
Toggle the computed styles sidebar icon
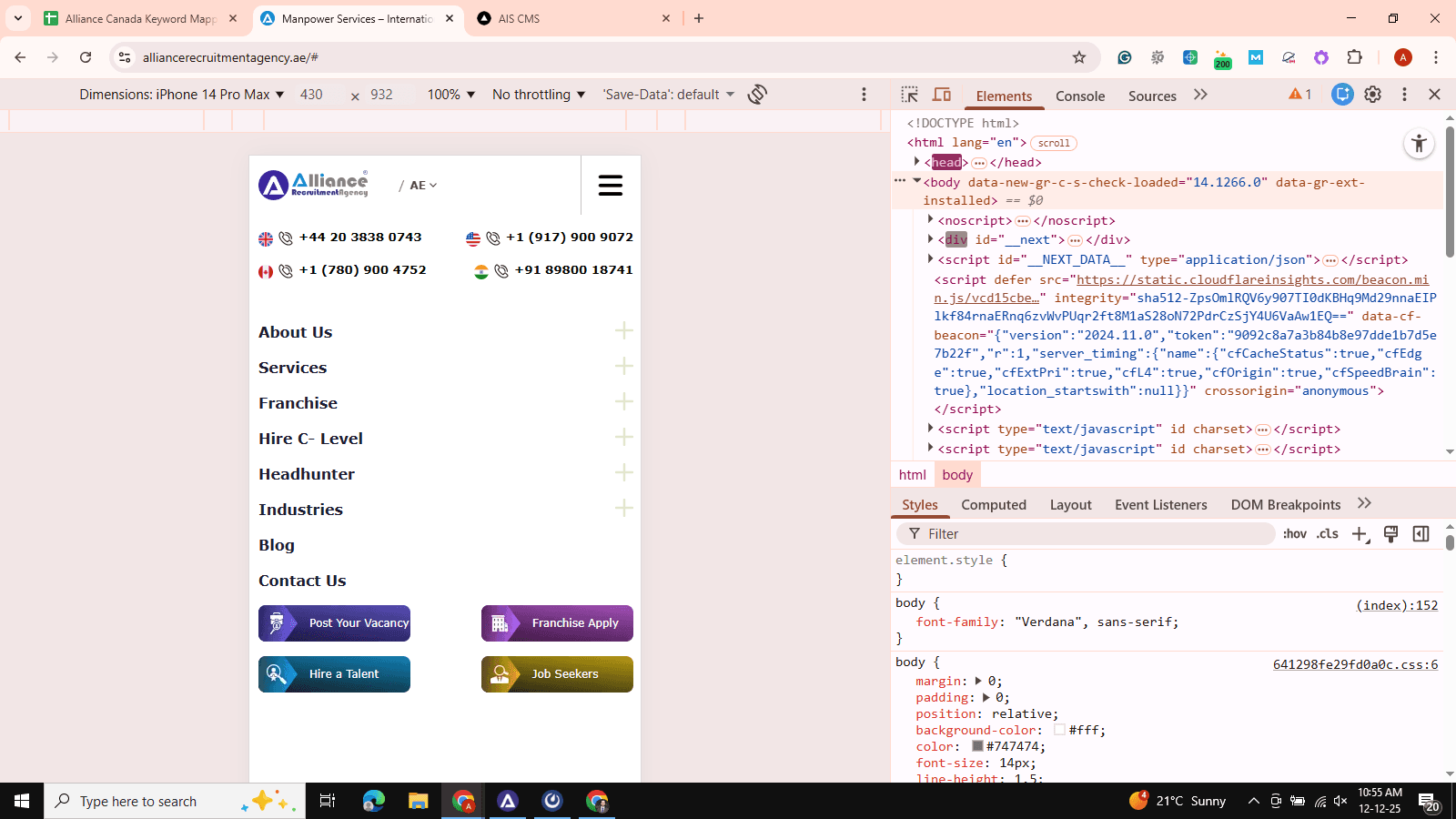[1421, 534]
